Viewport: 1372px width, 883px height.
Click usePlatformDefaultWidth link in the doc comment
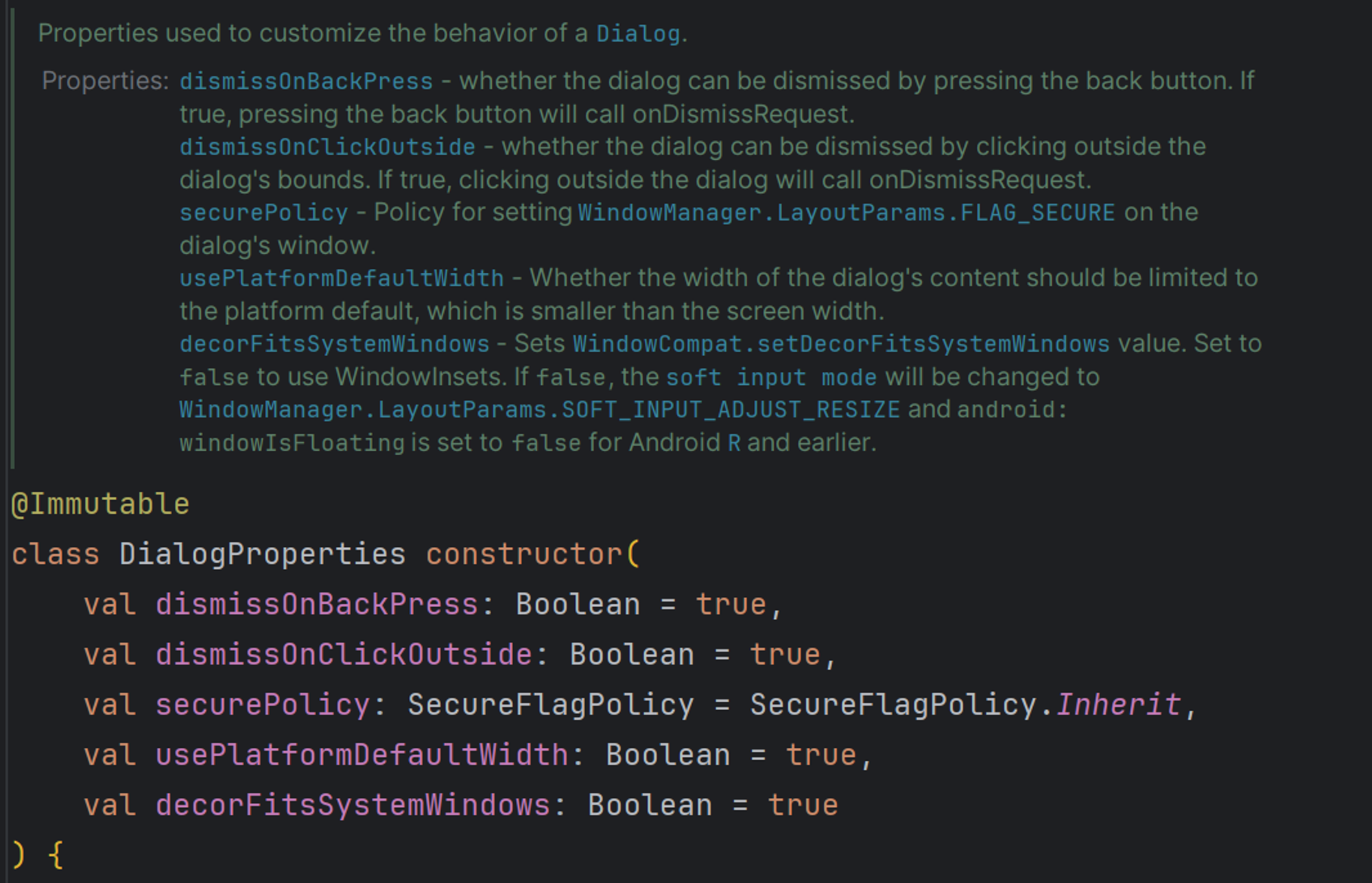342,279
